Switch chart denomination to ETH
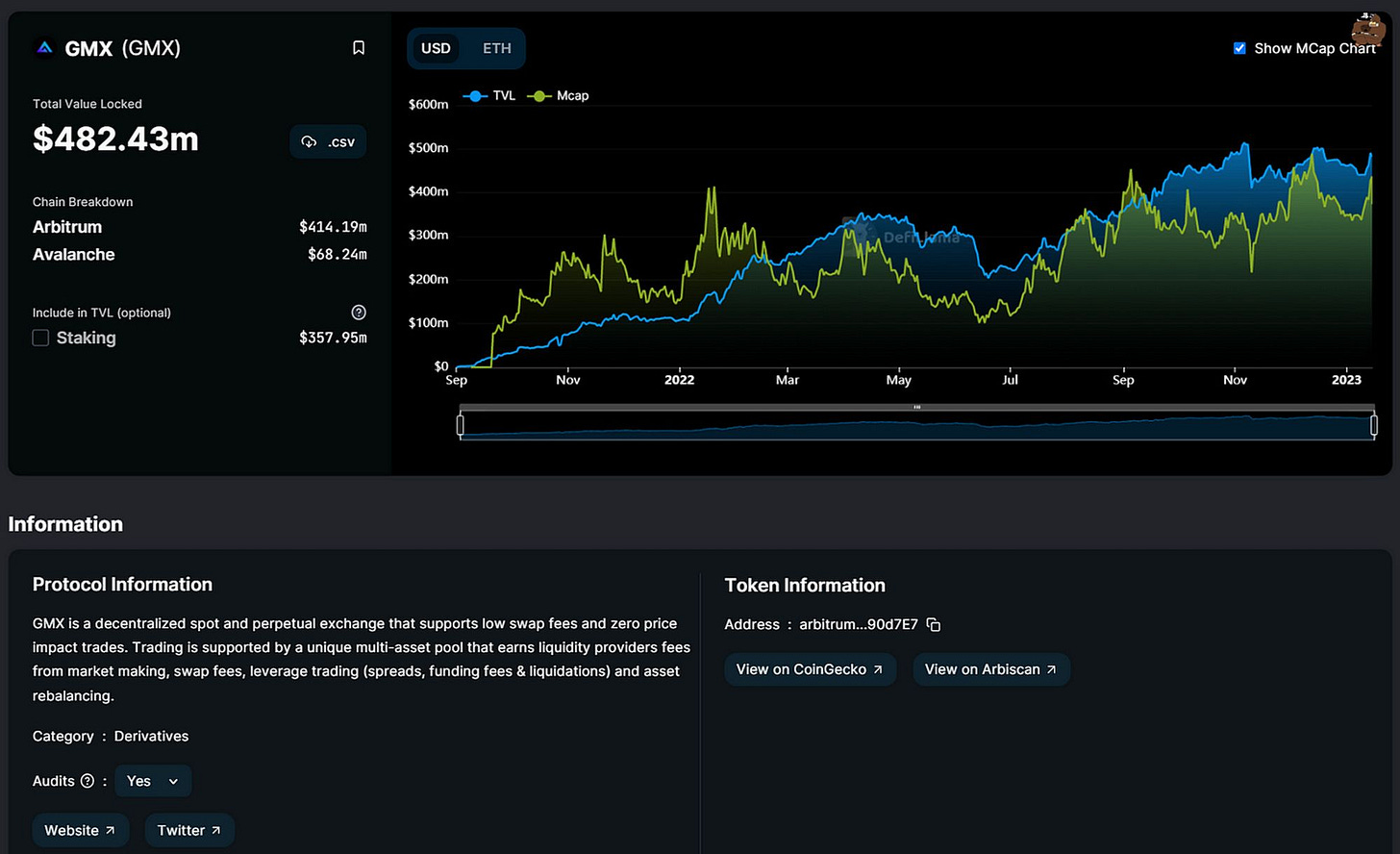Image resolution: width=1400 pixels, height=854 pixels. pyautogui.click(x=497, y=48)
